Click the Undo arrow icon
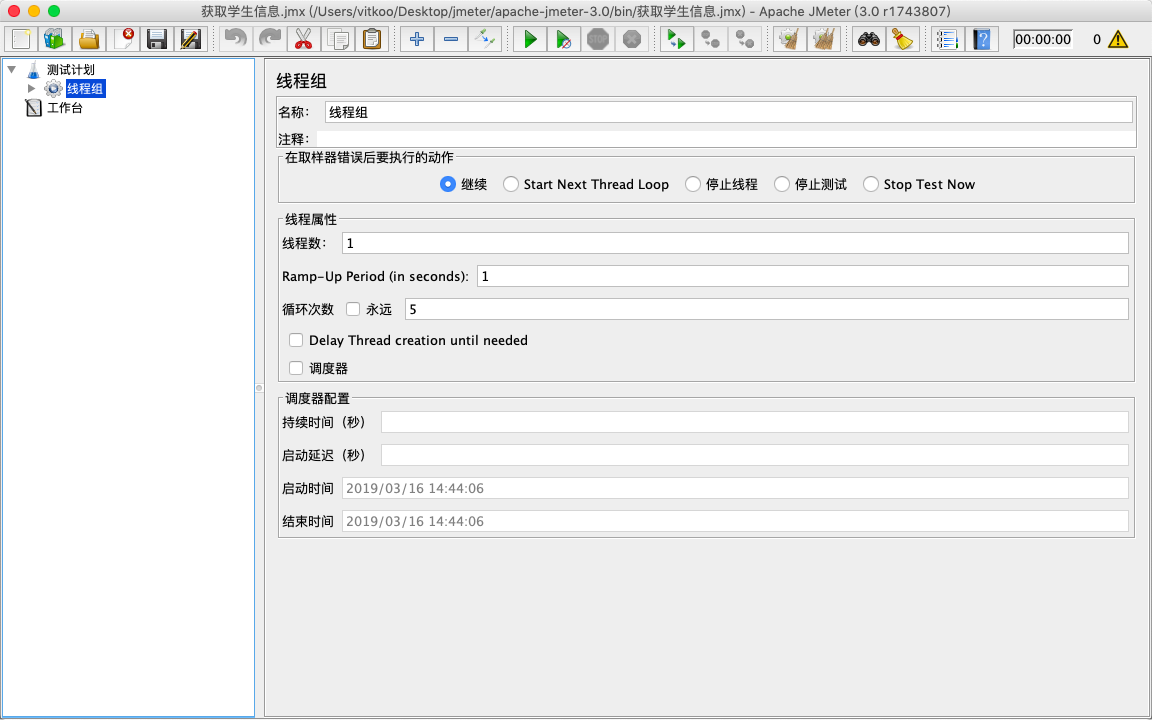This screenshot has width=1152, height=720. [x=236, y=39]
